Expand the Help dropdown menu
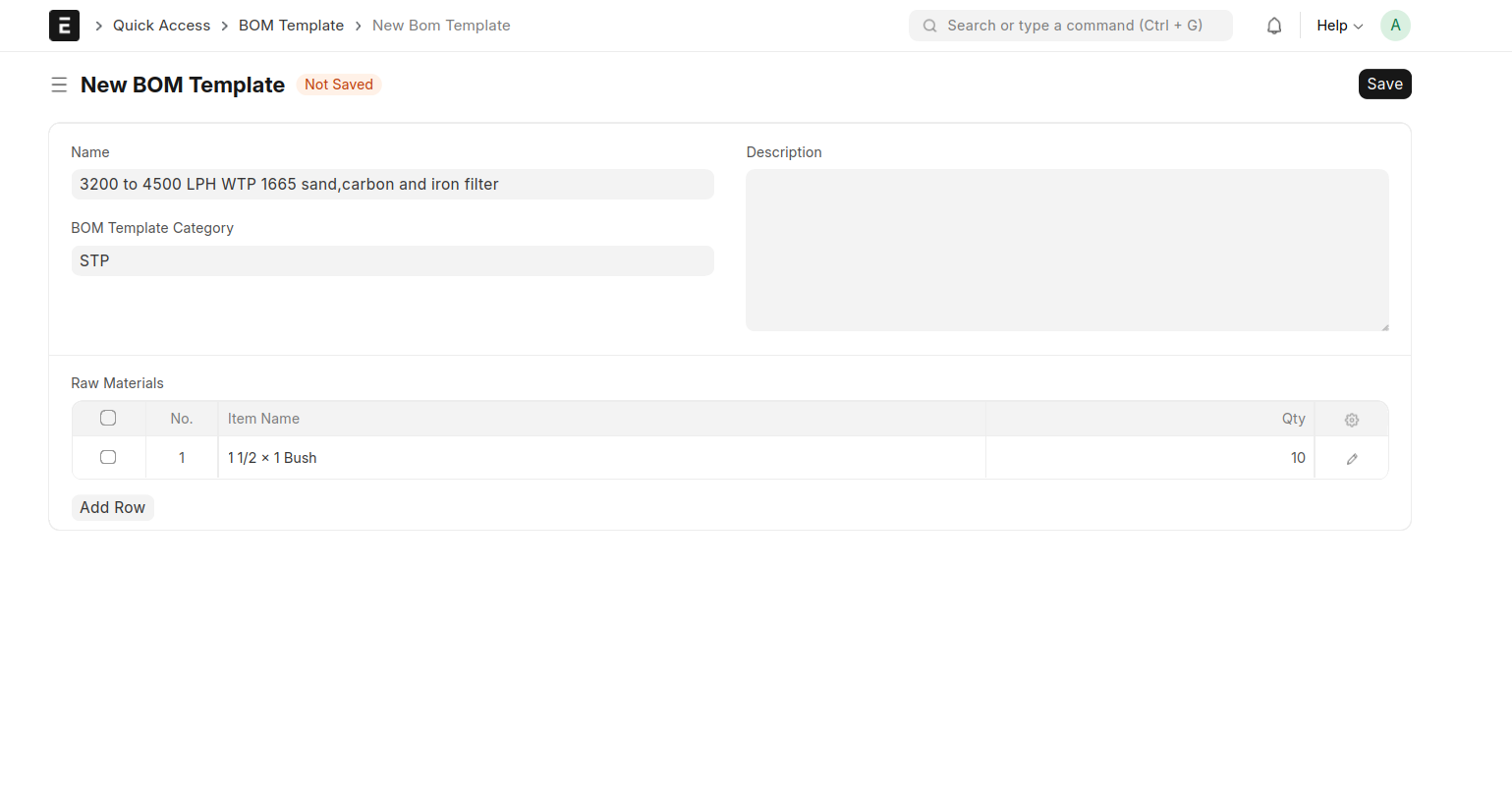Screen dimensions: 1512x799 [x=1339, y=26]
